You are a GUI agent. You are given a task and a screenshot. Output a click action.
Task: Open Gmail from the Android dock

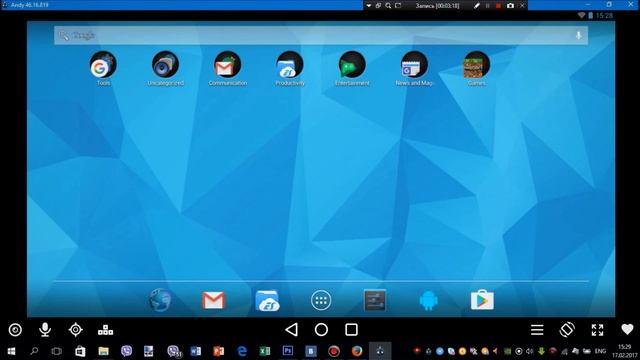point(213,300)
